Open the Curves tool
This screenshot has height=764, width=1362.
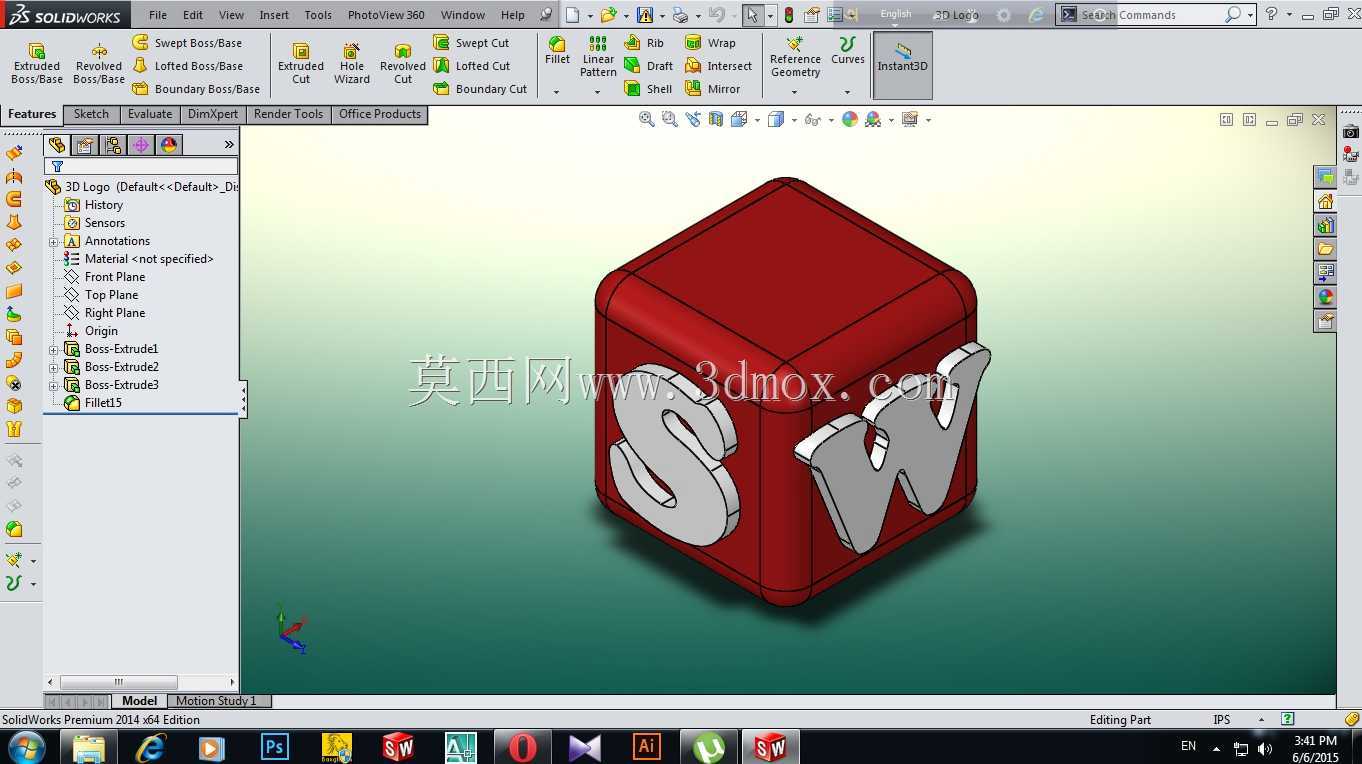click(x=847, y=51)
